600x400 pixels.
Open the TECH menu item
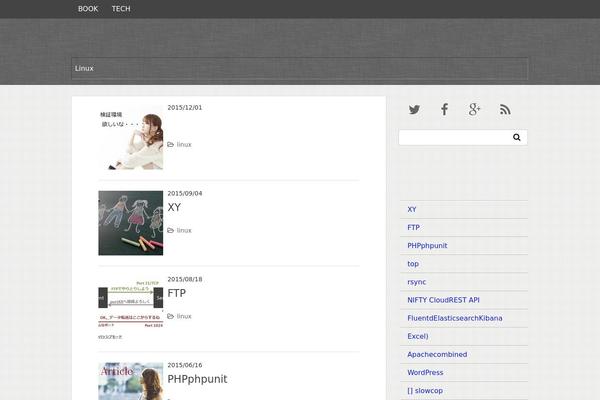pyautogui.click(x=121, y=9)
